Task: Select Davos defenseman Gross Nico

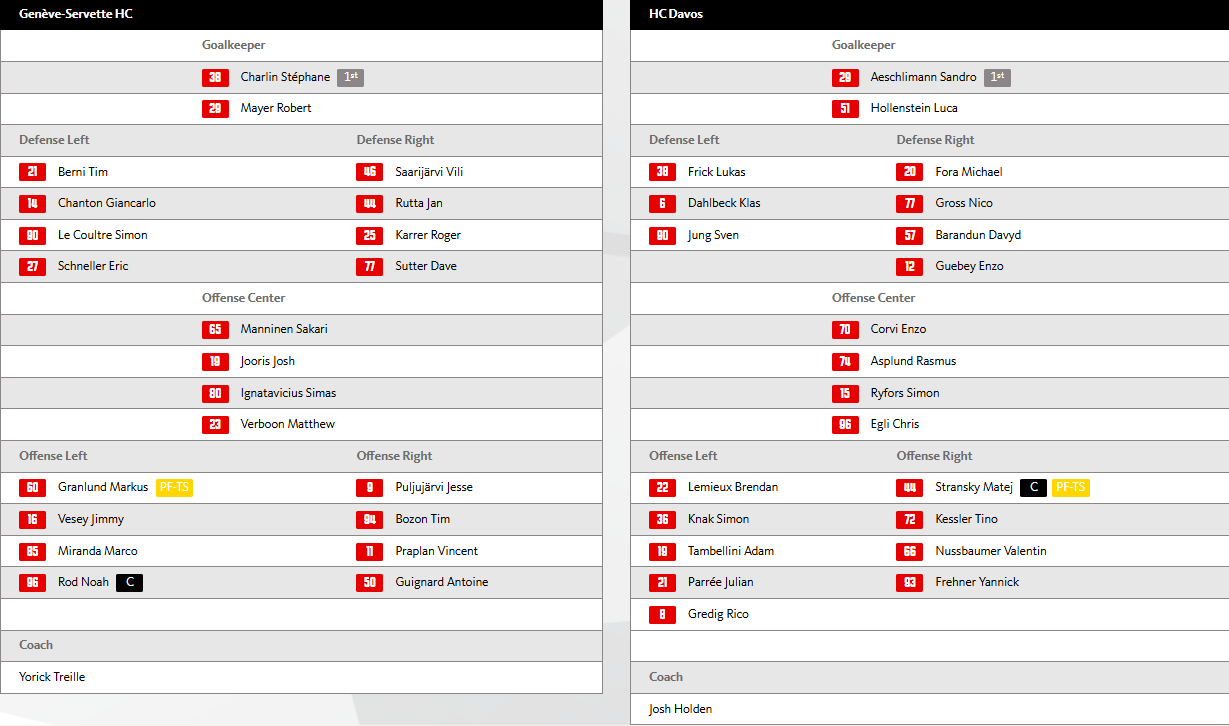Action: coord(964,203)
